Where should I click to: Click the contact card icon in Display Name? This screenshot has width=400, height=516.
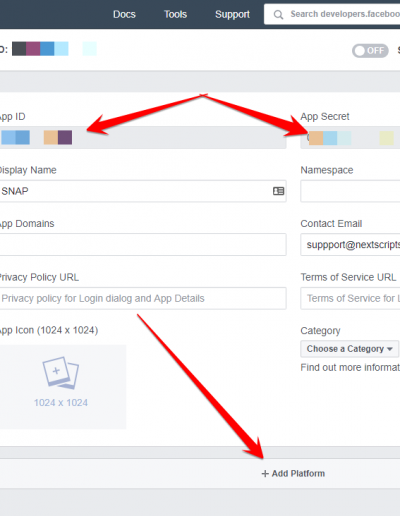point(278,191)
